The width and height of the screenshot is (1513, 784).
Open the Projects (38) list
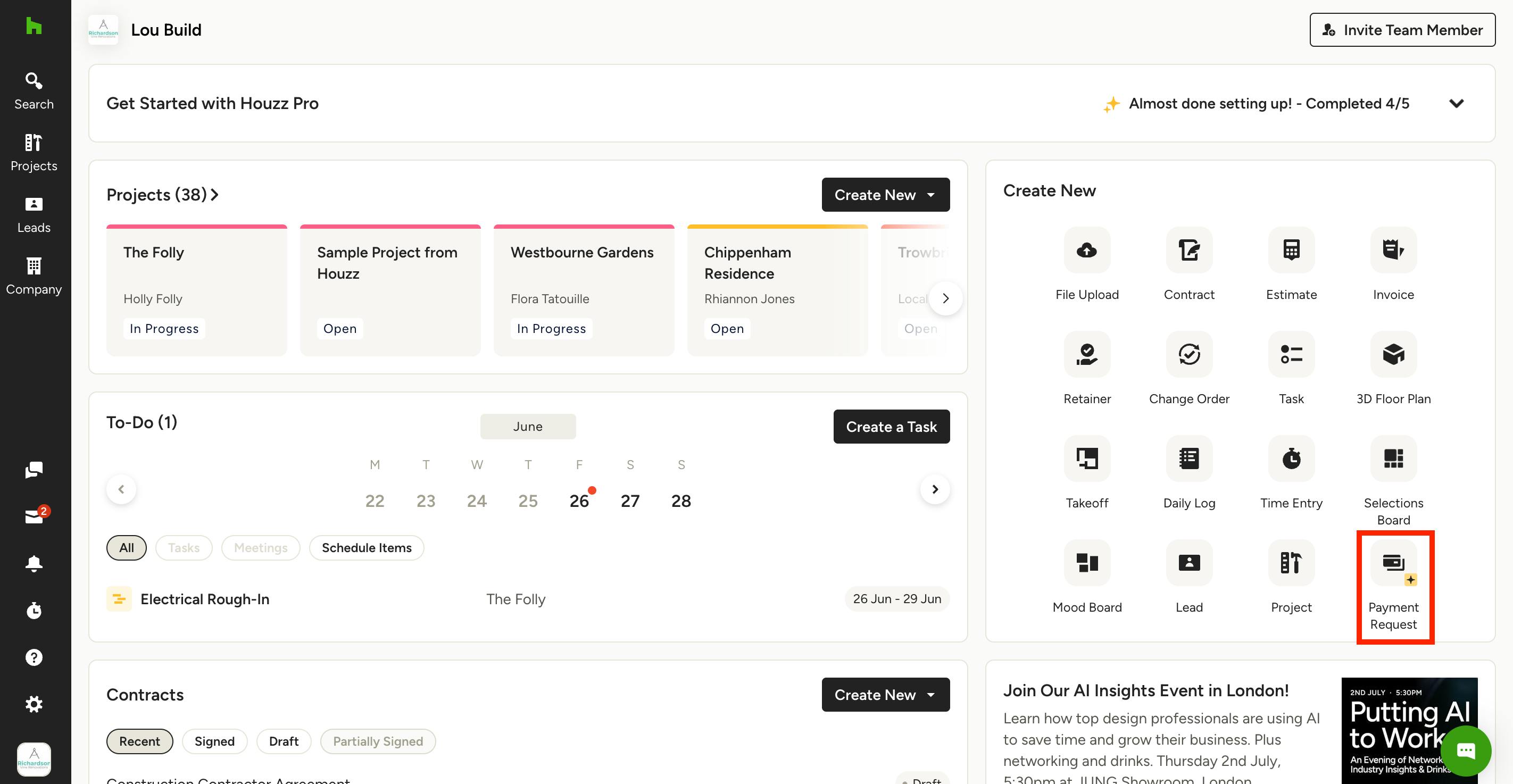click(x=163, y=194)
